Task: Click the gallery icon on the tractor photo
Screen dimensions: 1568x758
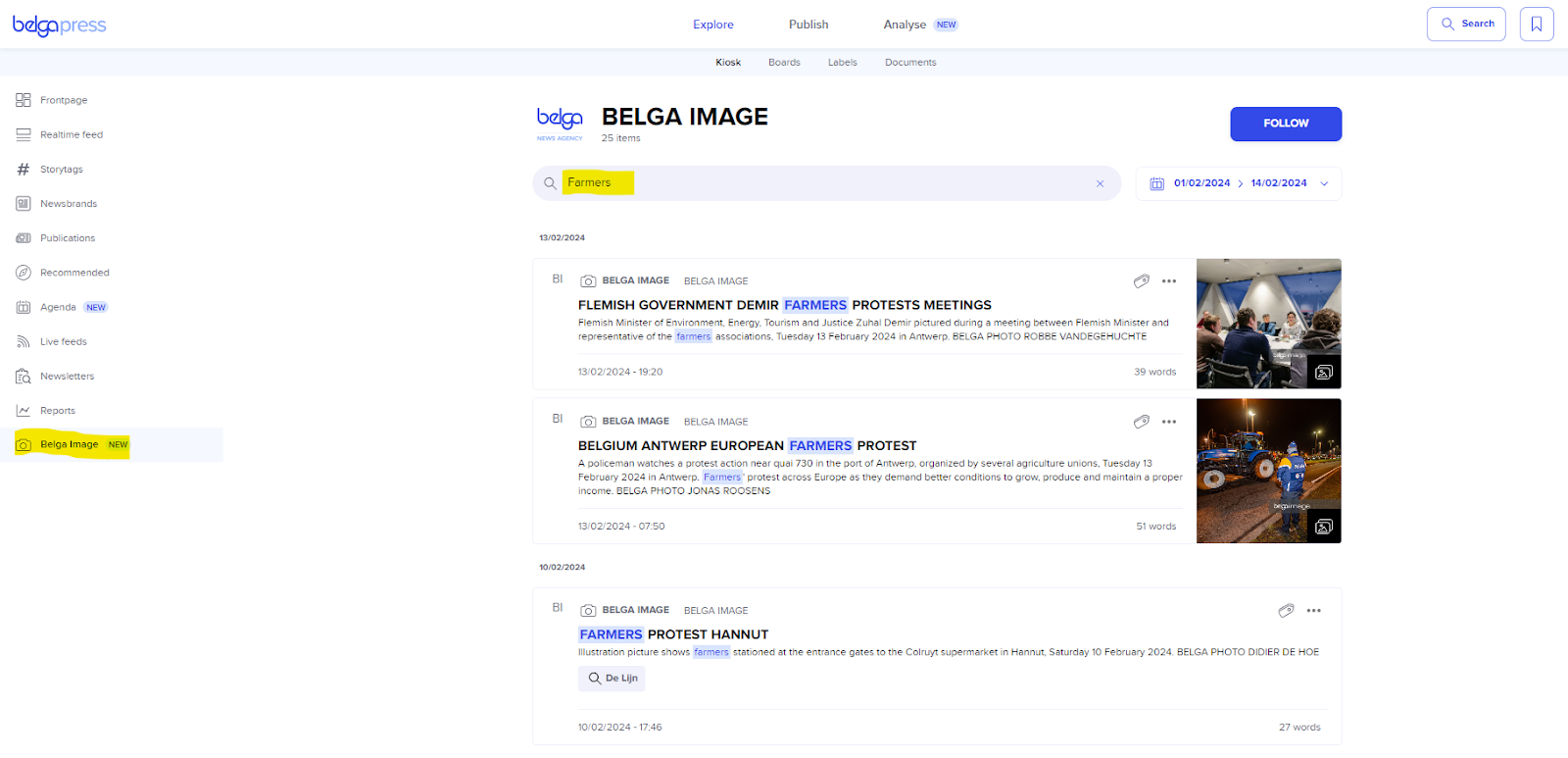Action: coord(1324,527)
